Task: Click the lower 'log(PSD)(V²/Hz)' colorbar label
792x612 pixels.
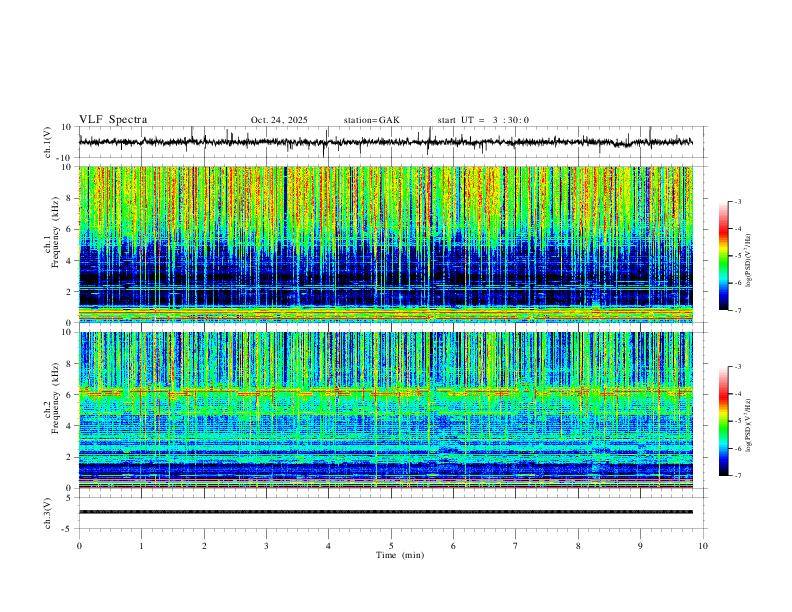Action: click(748, 425)
